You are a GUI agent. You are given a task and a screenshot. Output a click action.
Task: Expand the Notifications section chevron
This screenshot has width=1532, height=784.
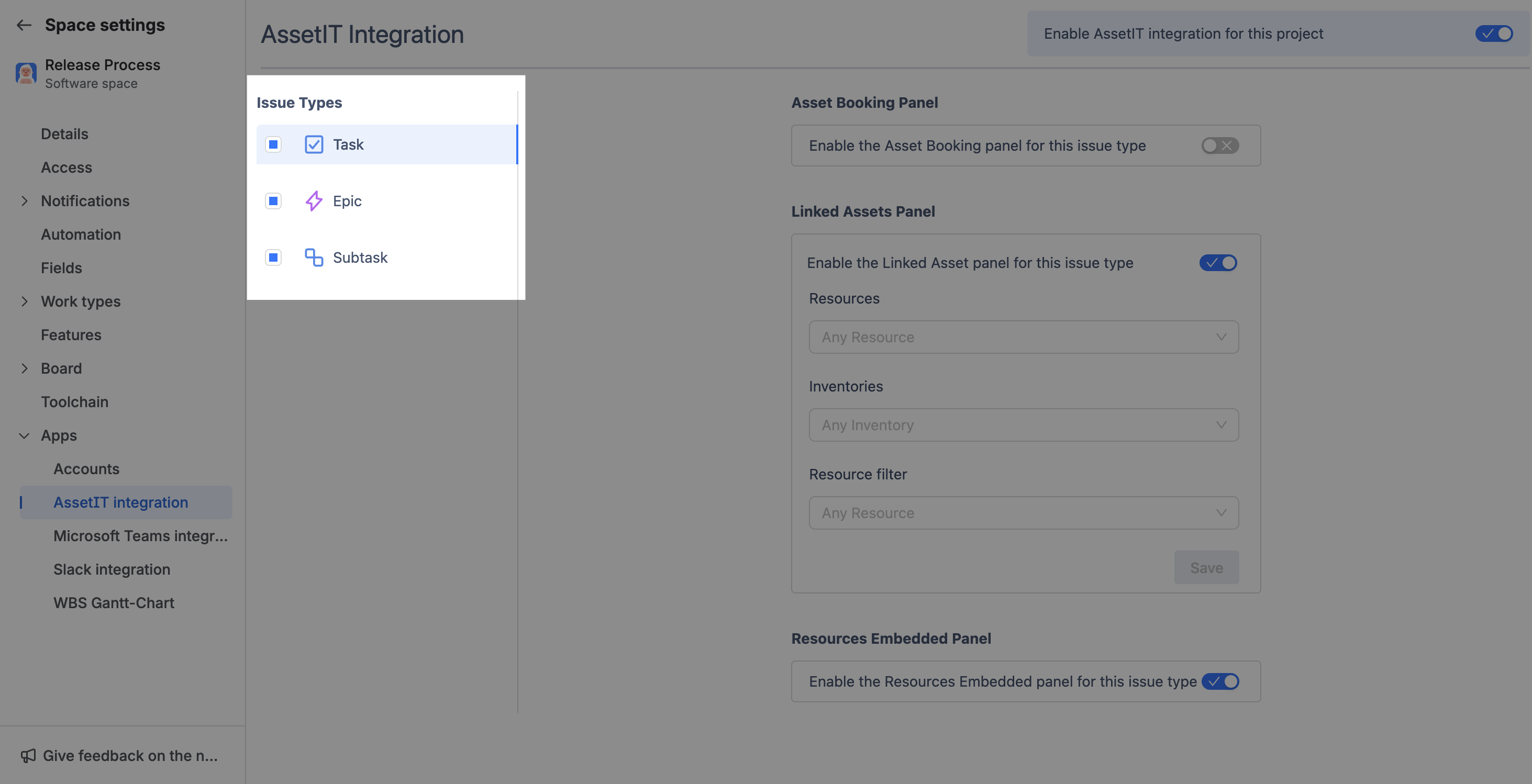coord(25,201)
